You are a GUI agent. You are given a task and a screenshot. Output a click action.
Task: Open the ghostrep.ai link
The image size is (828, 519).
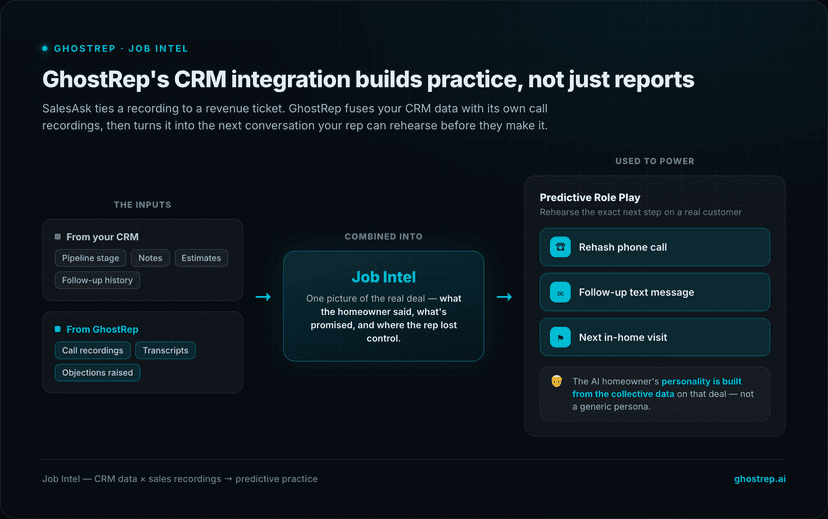tap(759, 479)
